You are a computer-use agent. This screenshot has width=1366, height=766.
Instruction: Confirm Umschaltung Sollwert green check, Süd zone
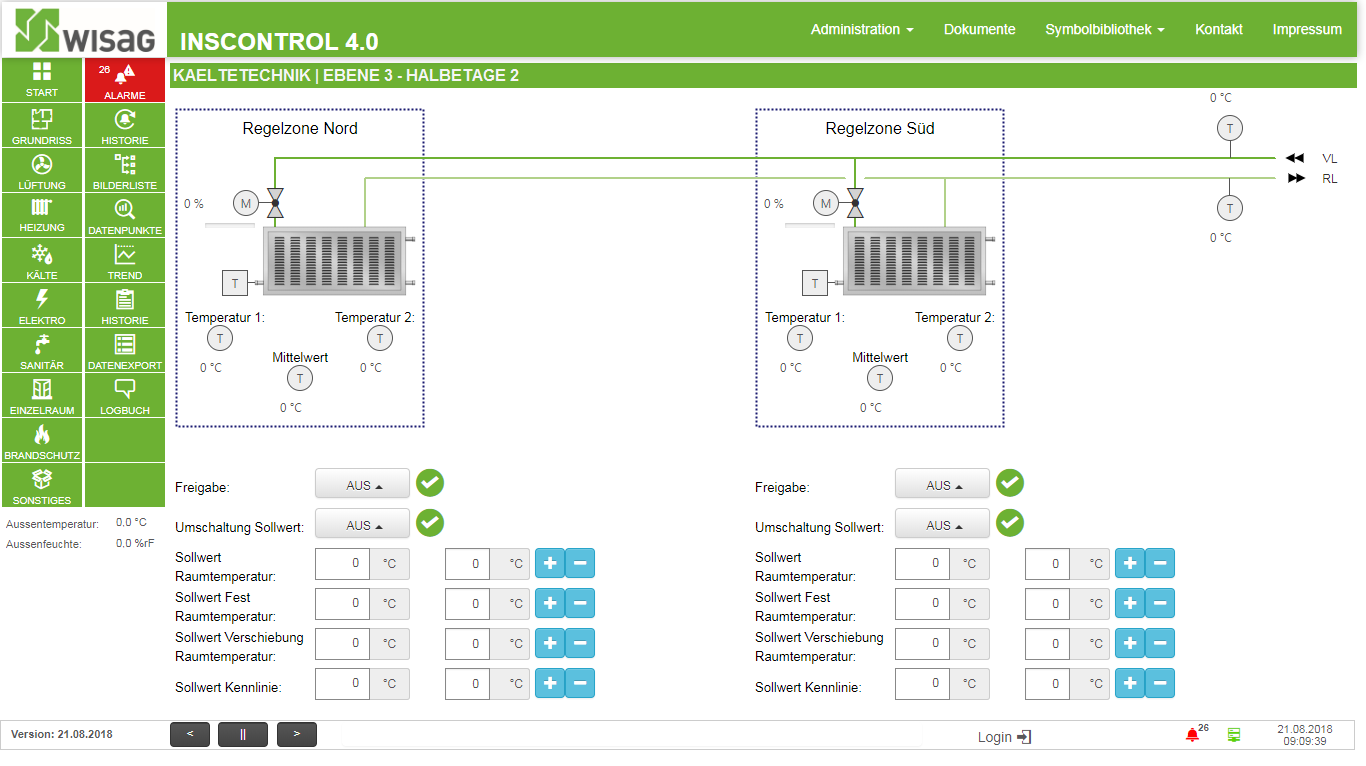click(1010, 523)
